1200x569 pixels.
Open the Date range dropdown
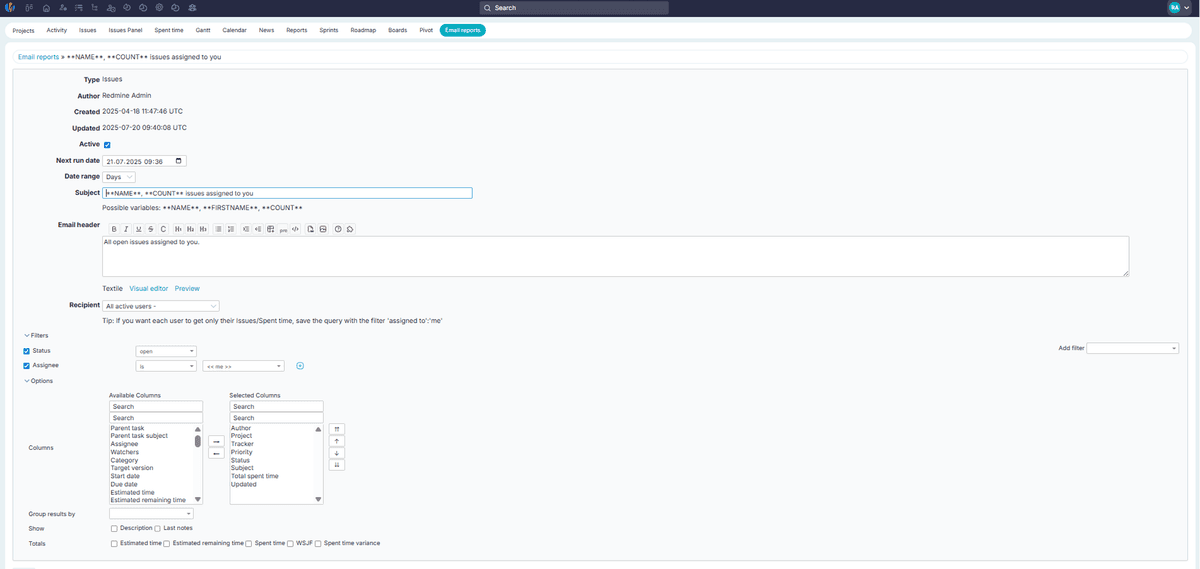pyautogui.click(x=119, y=177)
